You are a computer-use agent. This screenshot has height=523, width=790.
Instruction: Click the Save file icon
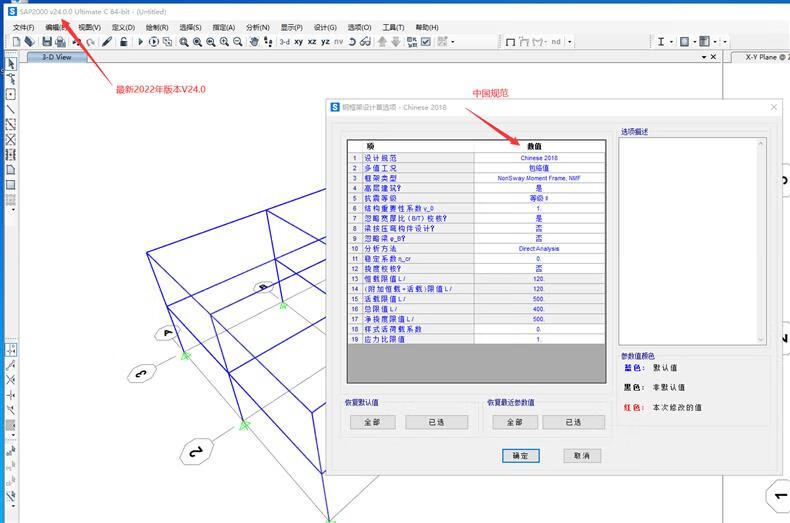[x=46, y=42]
